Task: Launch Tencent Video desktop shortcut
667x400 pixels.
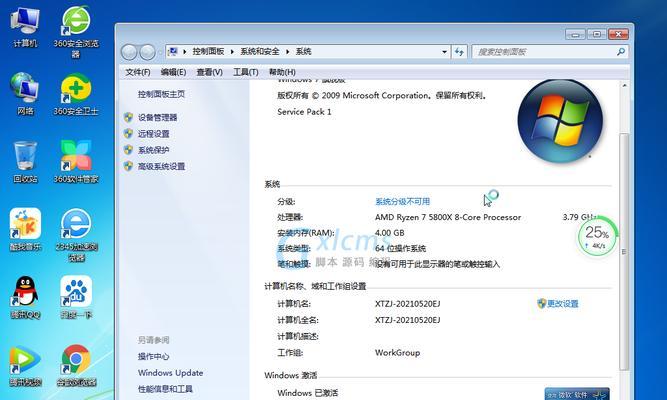Action: pyautogui.click(x=25, y=365)
